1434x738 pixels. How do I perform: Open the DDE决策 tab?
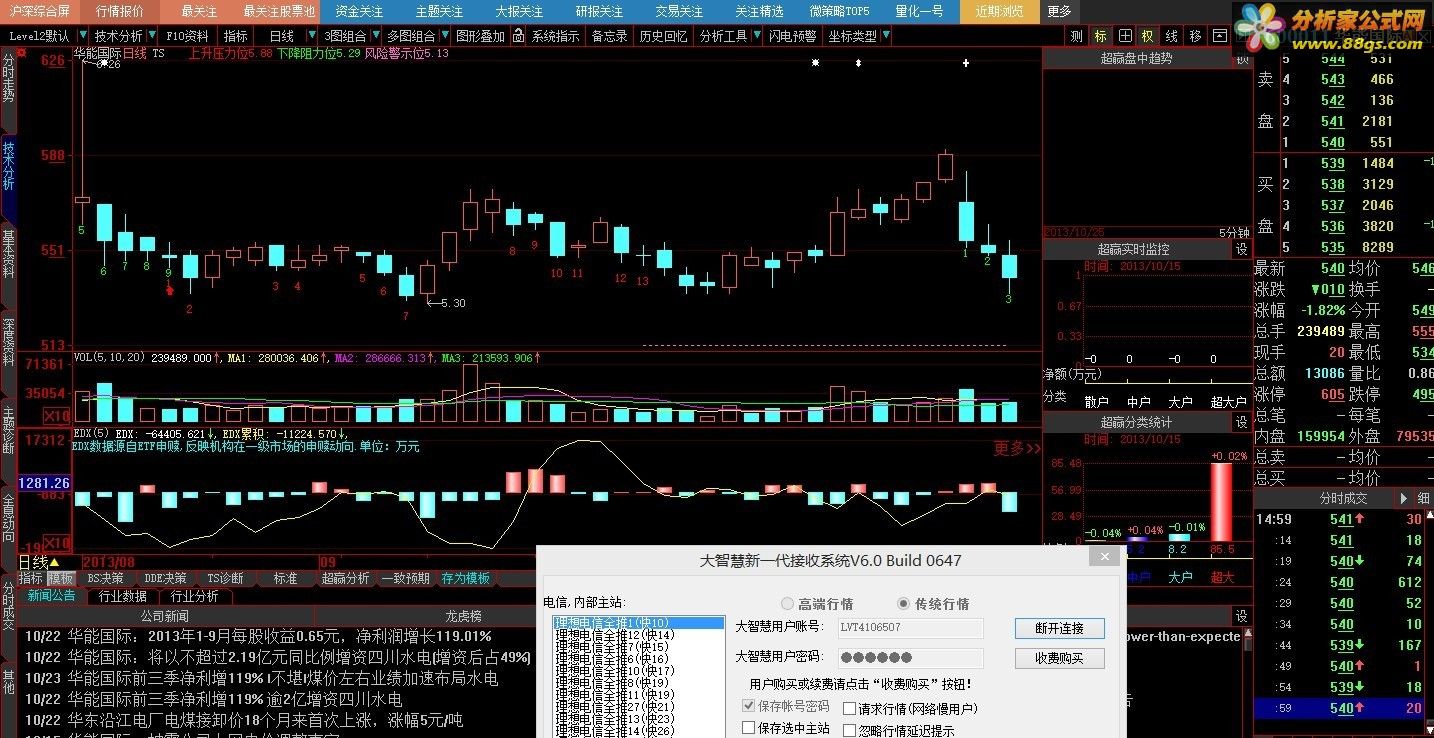(164, 578)
